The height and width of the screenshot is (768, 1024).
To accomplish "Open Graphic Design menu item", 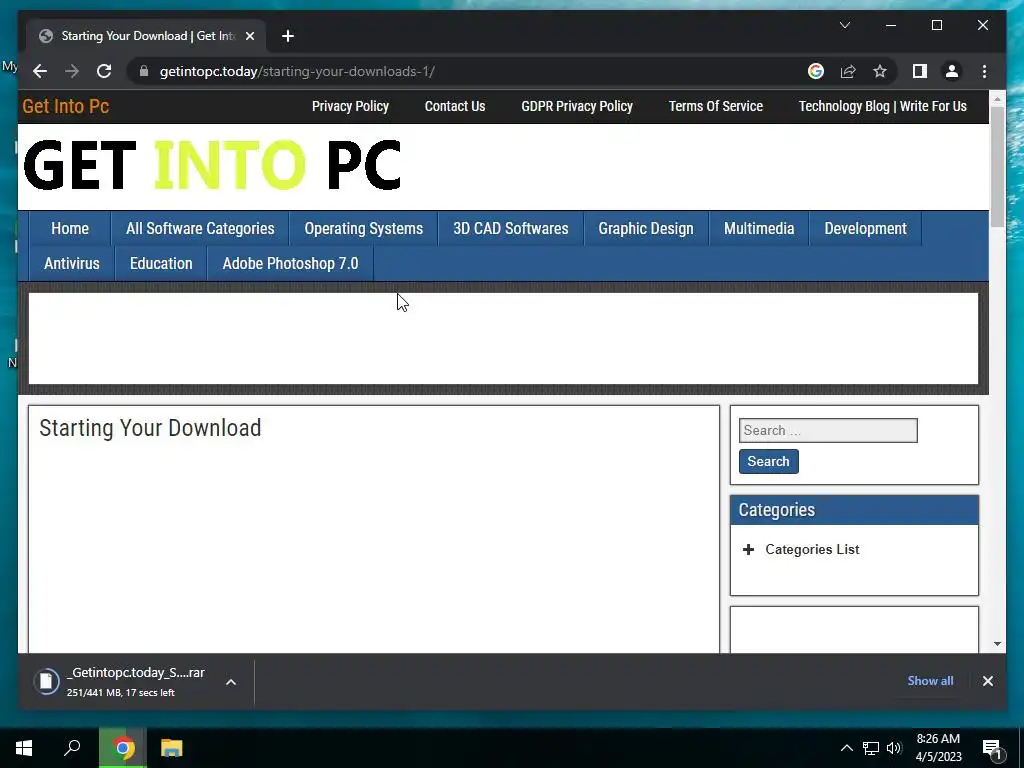I will [x=646, y=229].
